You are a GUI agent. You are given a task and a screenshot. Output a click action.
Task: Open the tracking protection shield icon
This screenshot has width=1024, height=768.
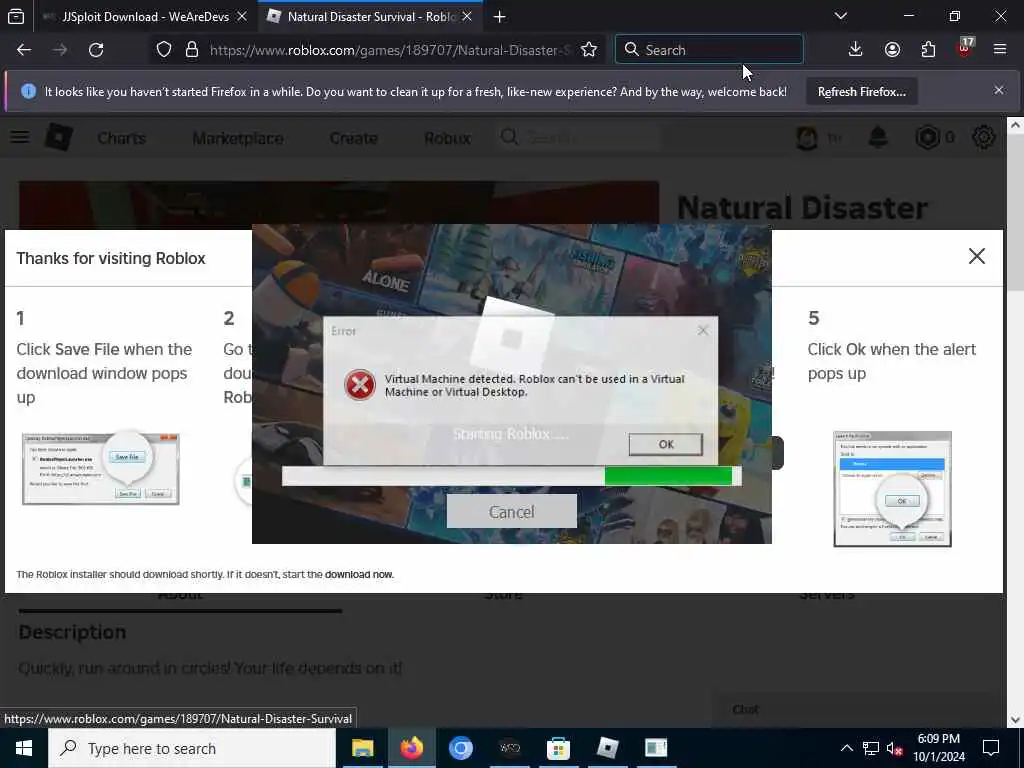point(164,50)
